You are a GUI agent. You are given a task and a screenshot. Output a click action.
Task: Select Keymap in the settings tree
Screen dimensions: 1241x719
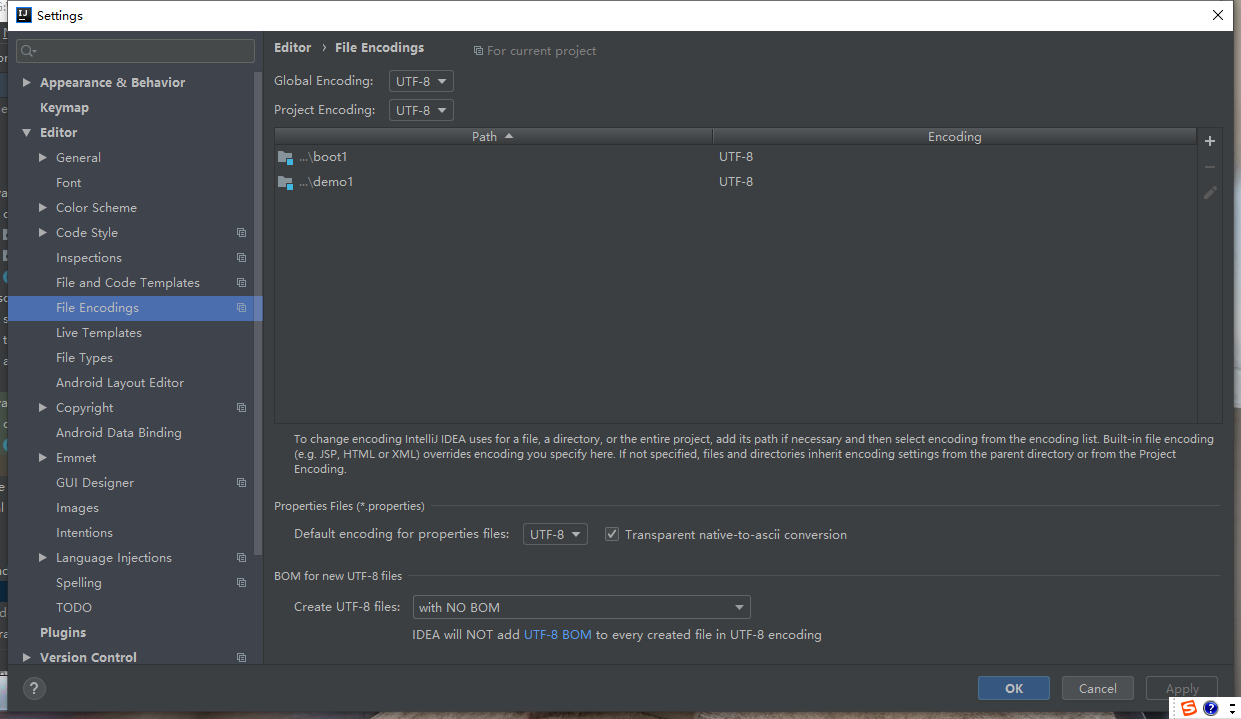pyautogui.click(x=64, y=108)
